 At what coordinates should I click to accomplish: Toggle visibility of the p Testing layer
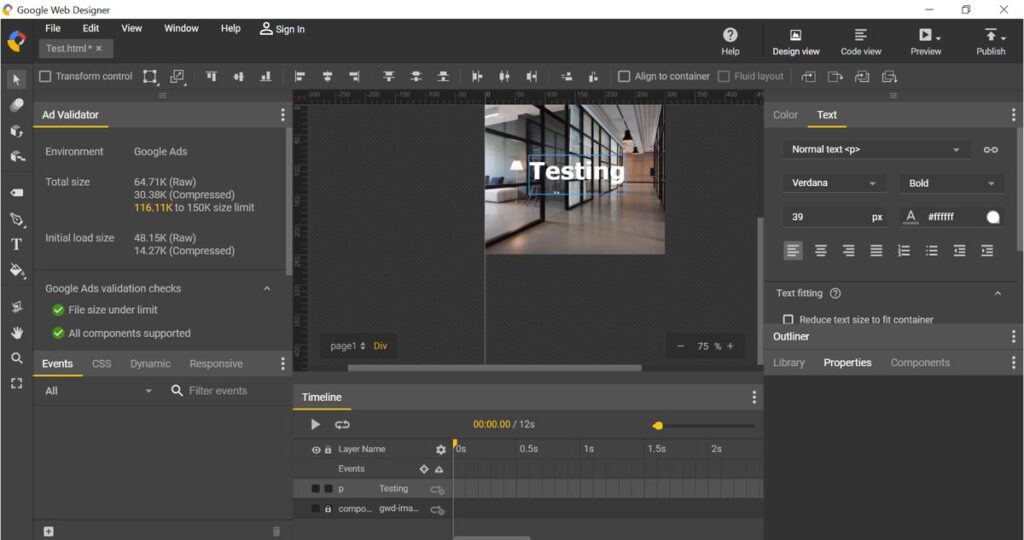(315, 488)
